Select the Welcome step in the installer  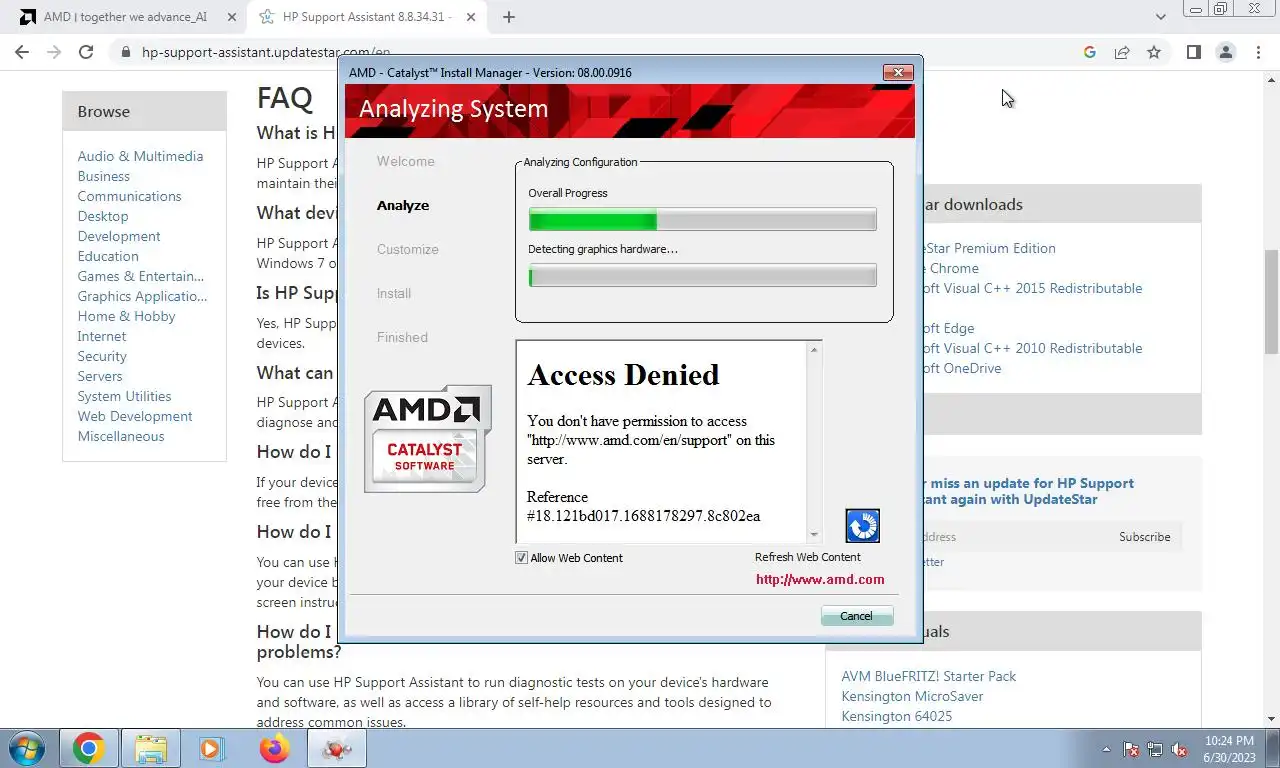coord(405,161)
